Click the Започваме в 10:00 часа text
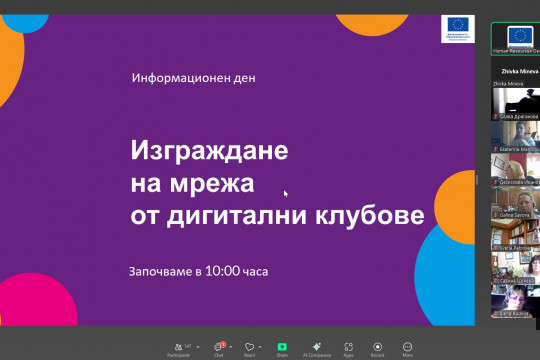The image size is (540, 360). point(198,271)
